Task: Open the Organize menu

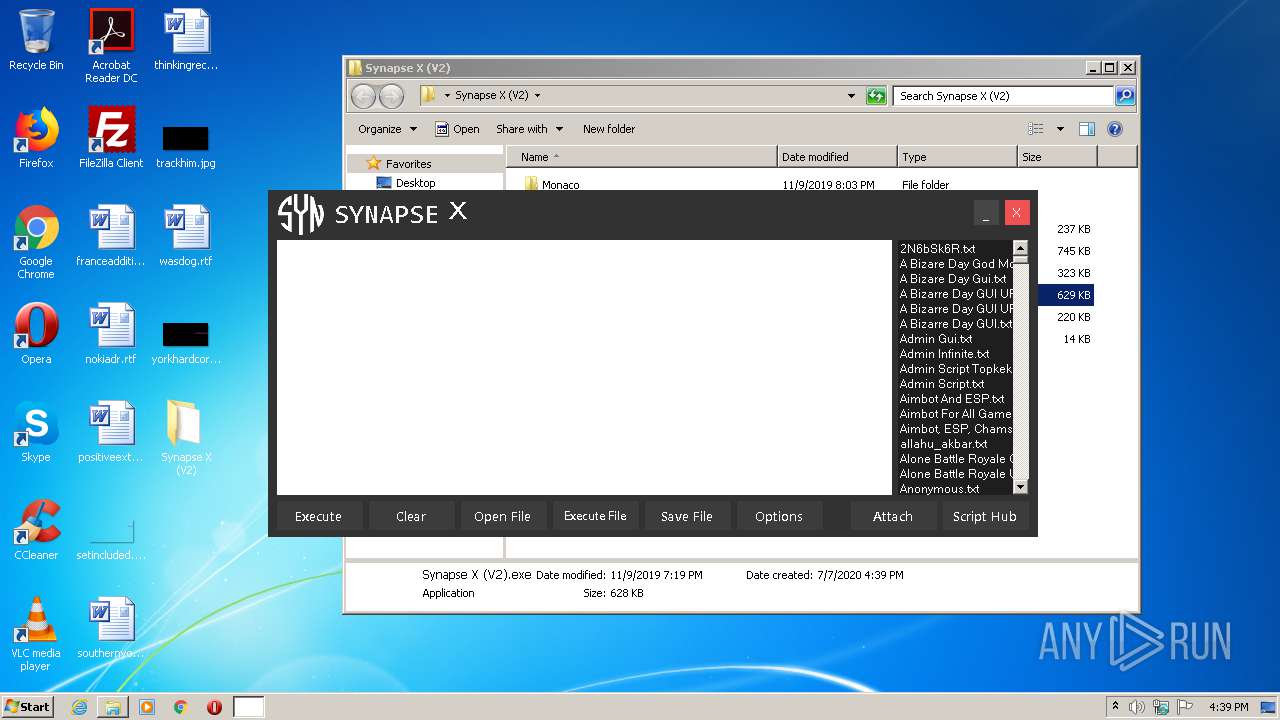Action: coord(387,129)
